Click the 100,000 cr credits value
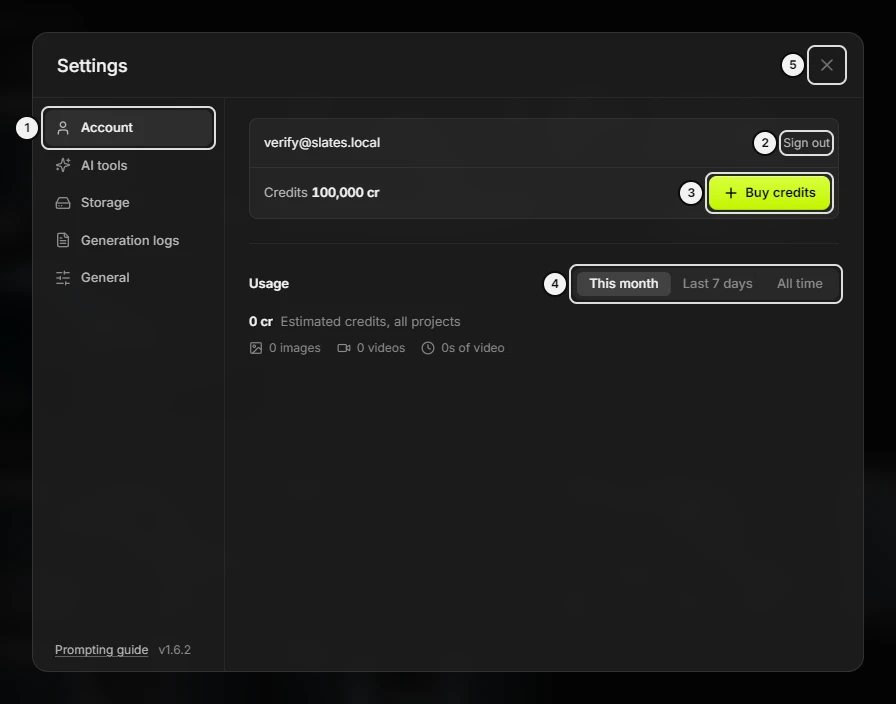The height and width of the screenshot is (704, 896). [345, 193]
